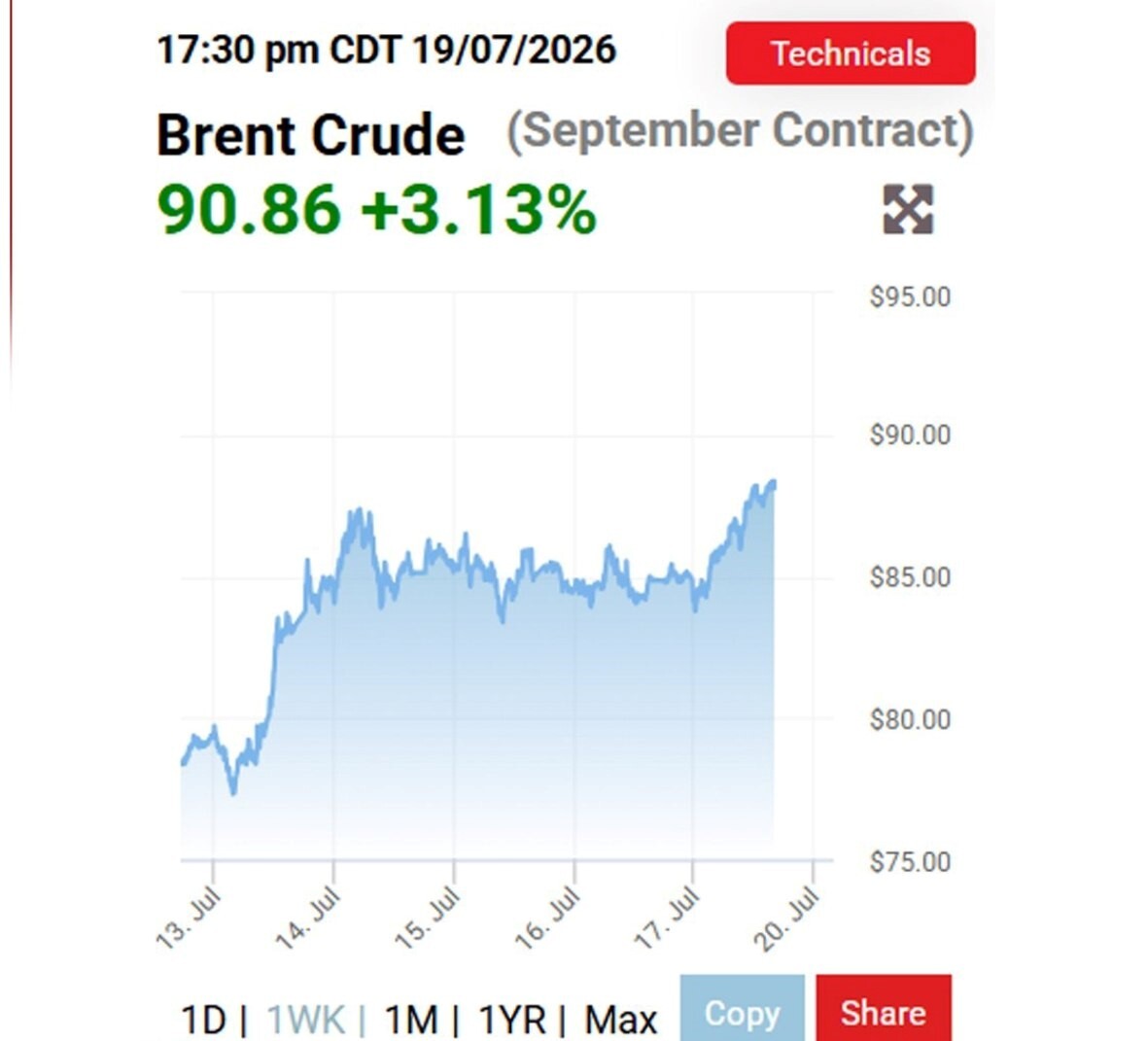Click the 20. Jul axis label
The image size is (1148, 1041).
[x=787, y=918]
